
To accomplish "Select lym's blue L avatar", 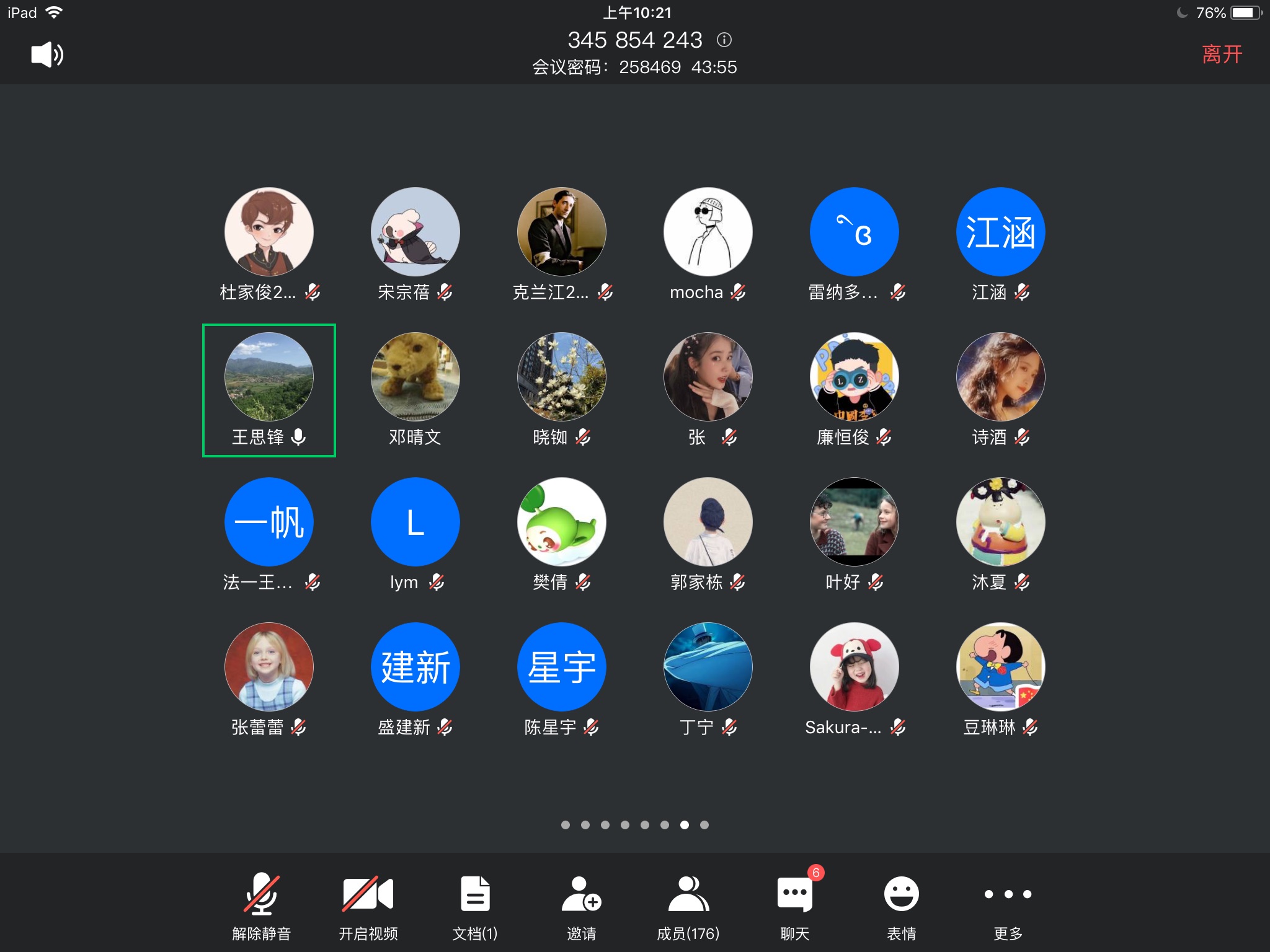I will pyautogui.click(x=415, y=522).
